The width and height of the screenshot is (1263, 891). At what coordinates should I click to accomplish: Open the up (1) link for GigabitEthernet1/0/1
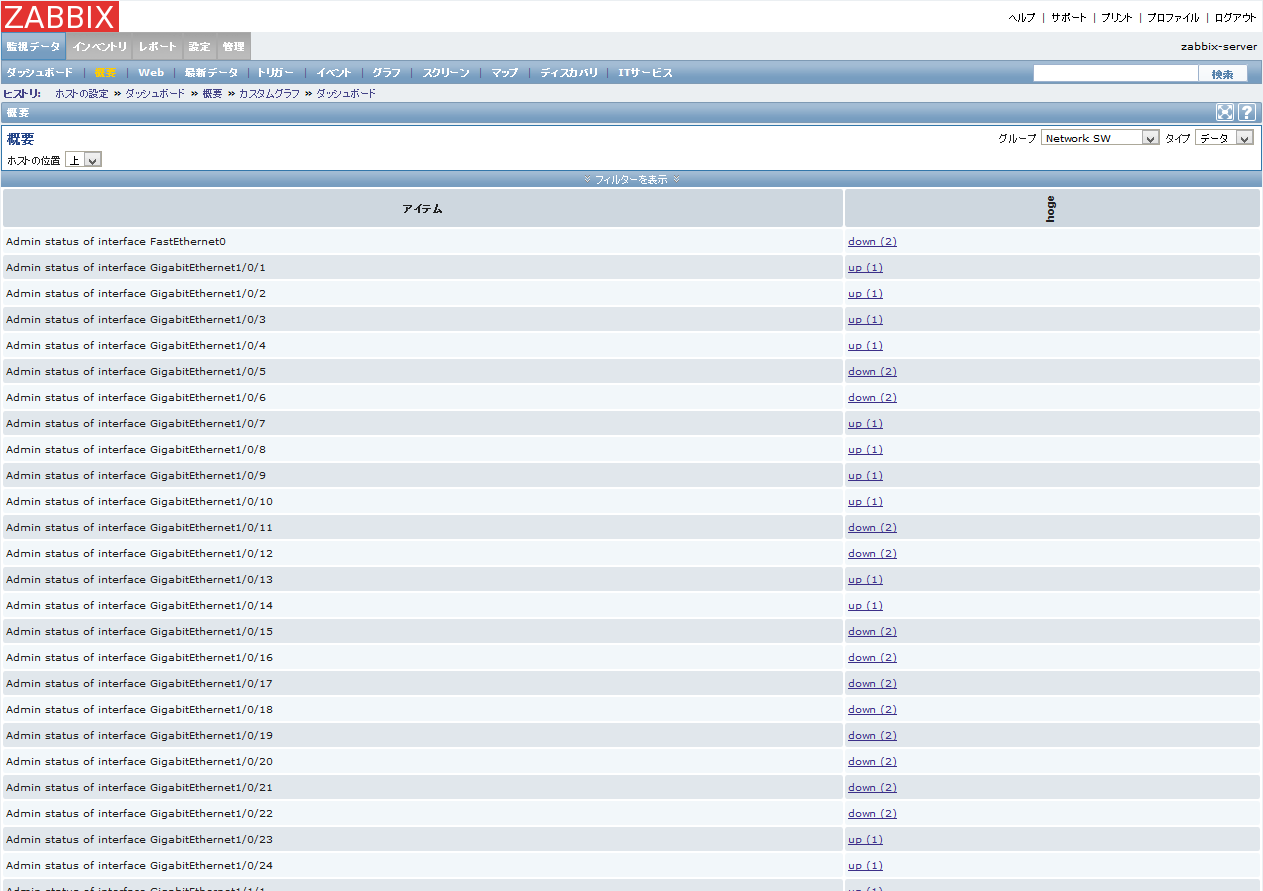[x=864, y=267]
